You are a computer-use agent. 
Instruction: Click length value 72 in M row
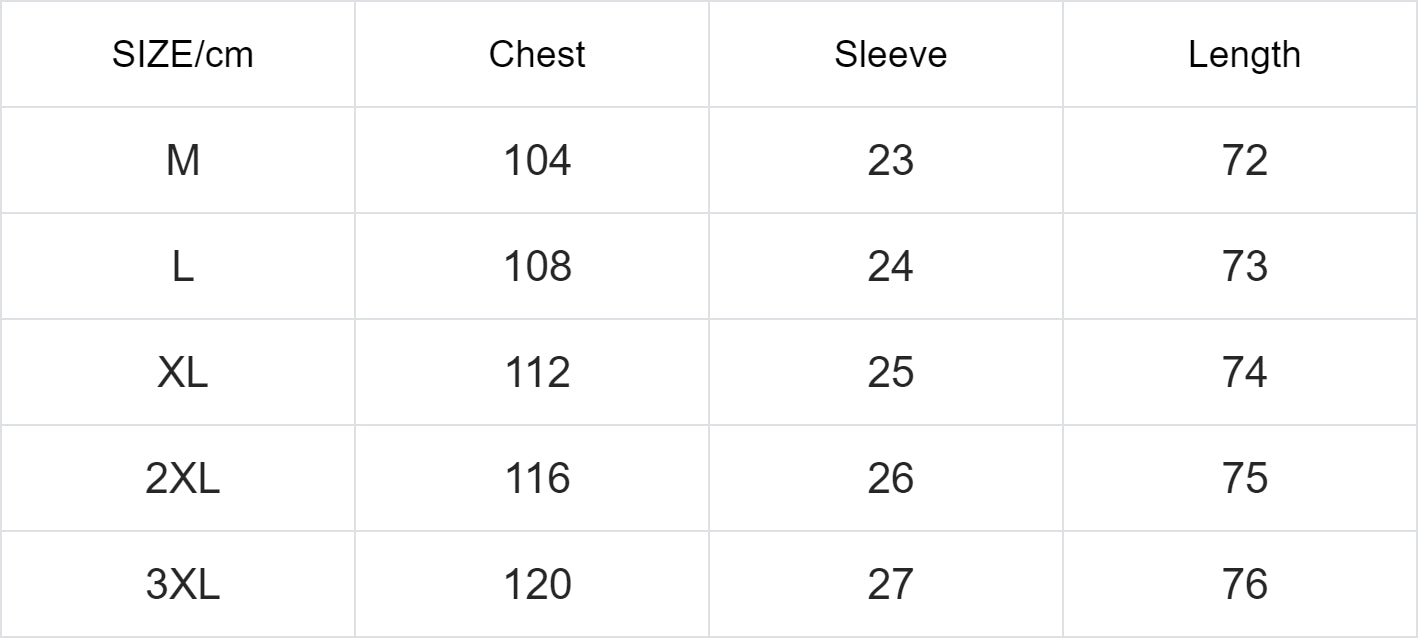tap(1244, 160)
